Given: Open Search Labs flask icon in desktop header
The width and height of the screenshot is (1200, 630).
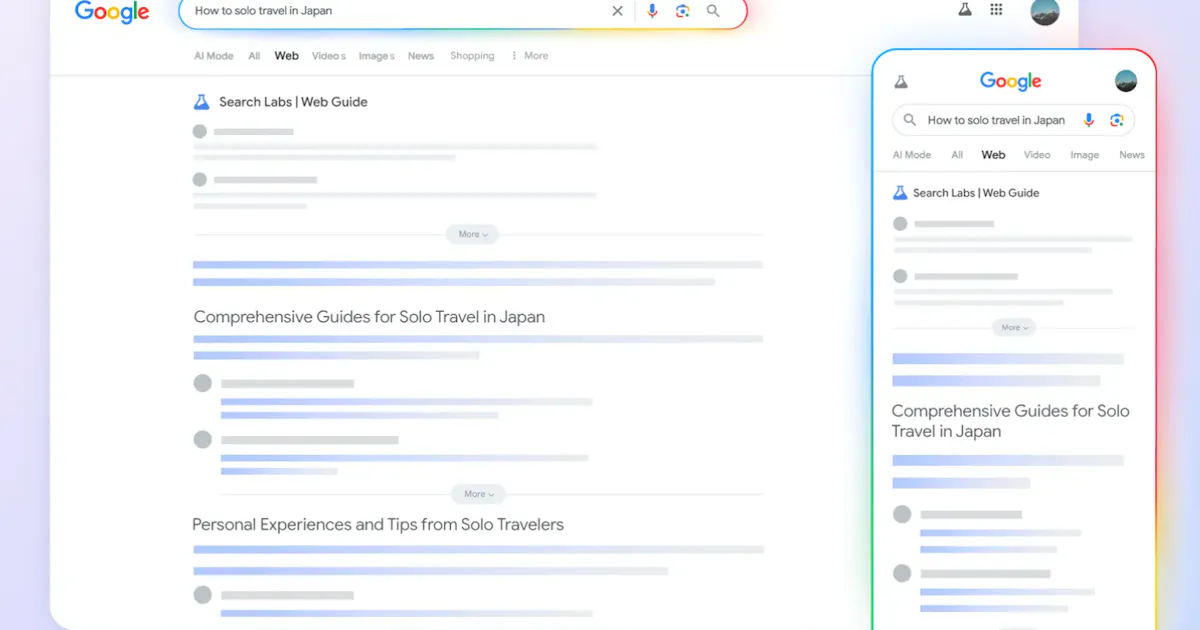Looking at the screenshot, I should point(965,9).
